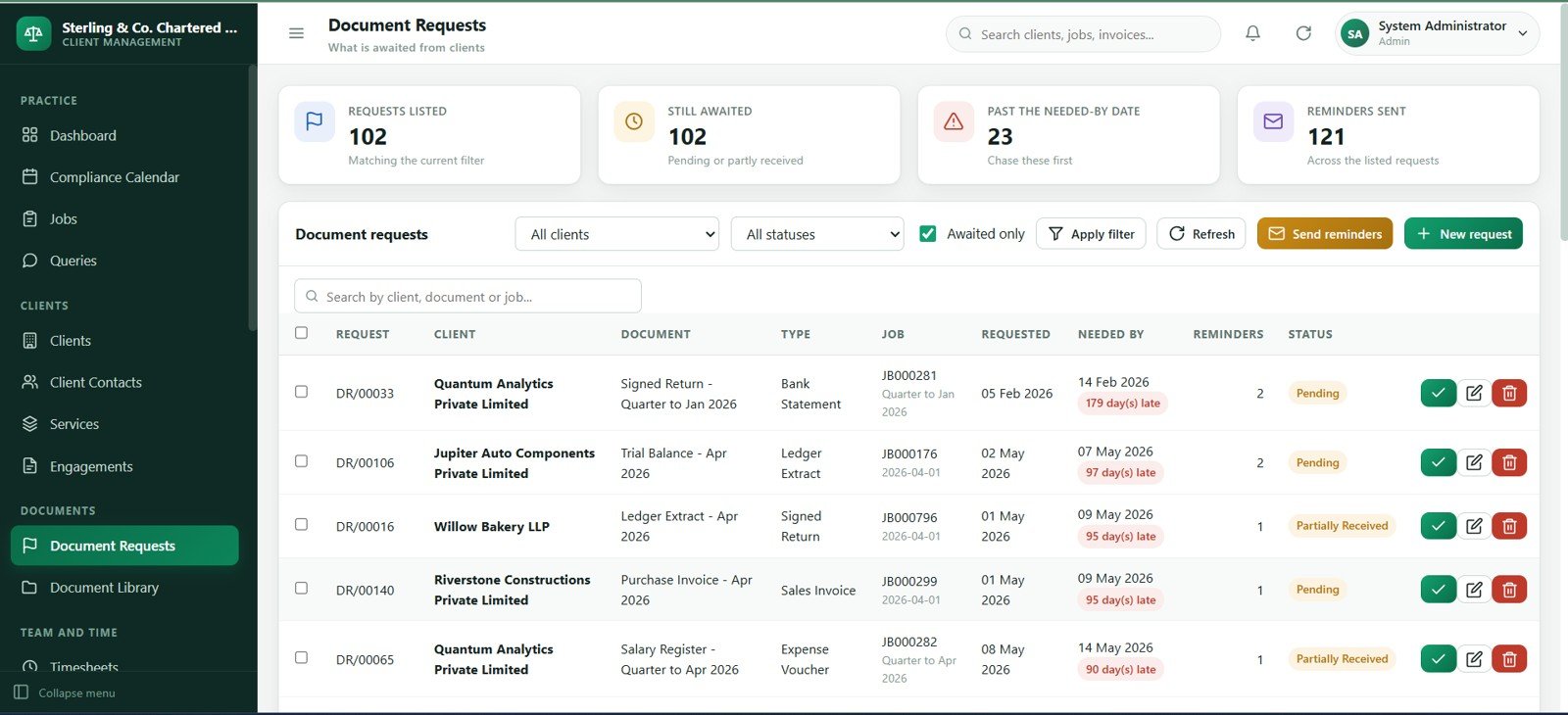Check the select-all checkbox in table header
This screenshot has height=715, width=1568.
coord(301,333)
